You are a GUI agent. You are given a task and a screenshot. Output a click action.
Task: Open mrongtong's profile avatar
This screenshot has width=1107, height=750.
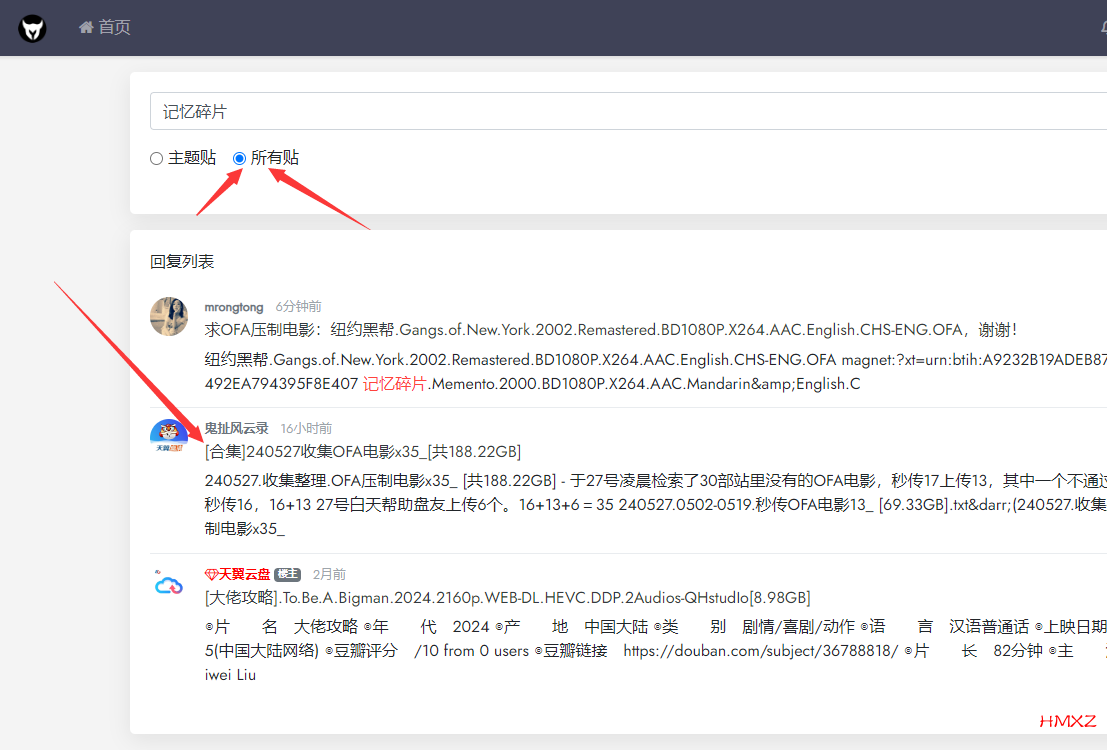click(x=169, y=316)
